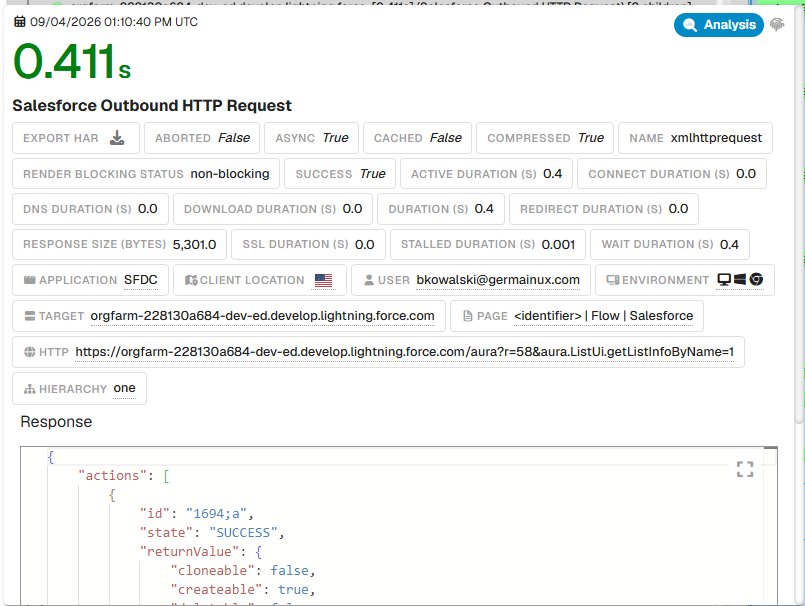This screenshot has height=606, width=805.
Task: Download the HAR export icon
Action: (117, 138)
